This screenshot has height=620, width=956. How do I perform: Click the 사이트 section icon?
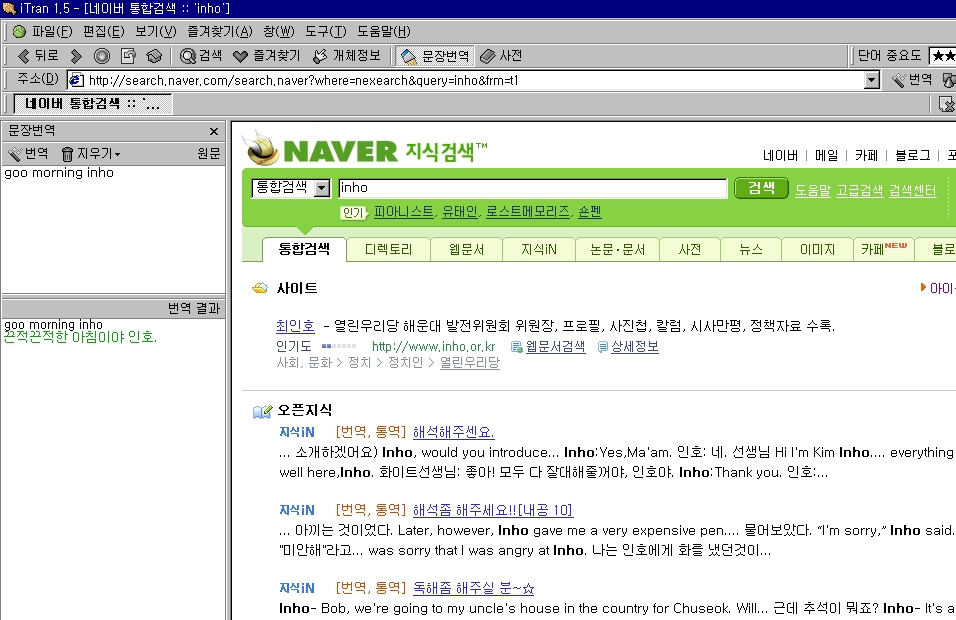pyautogui.click(x=260, y=288)
